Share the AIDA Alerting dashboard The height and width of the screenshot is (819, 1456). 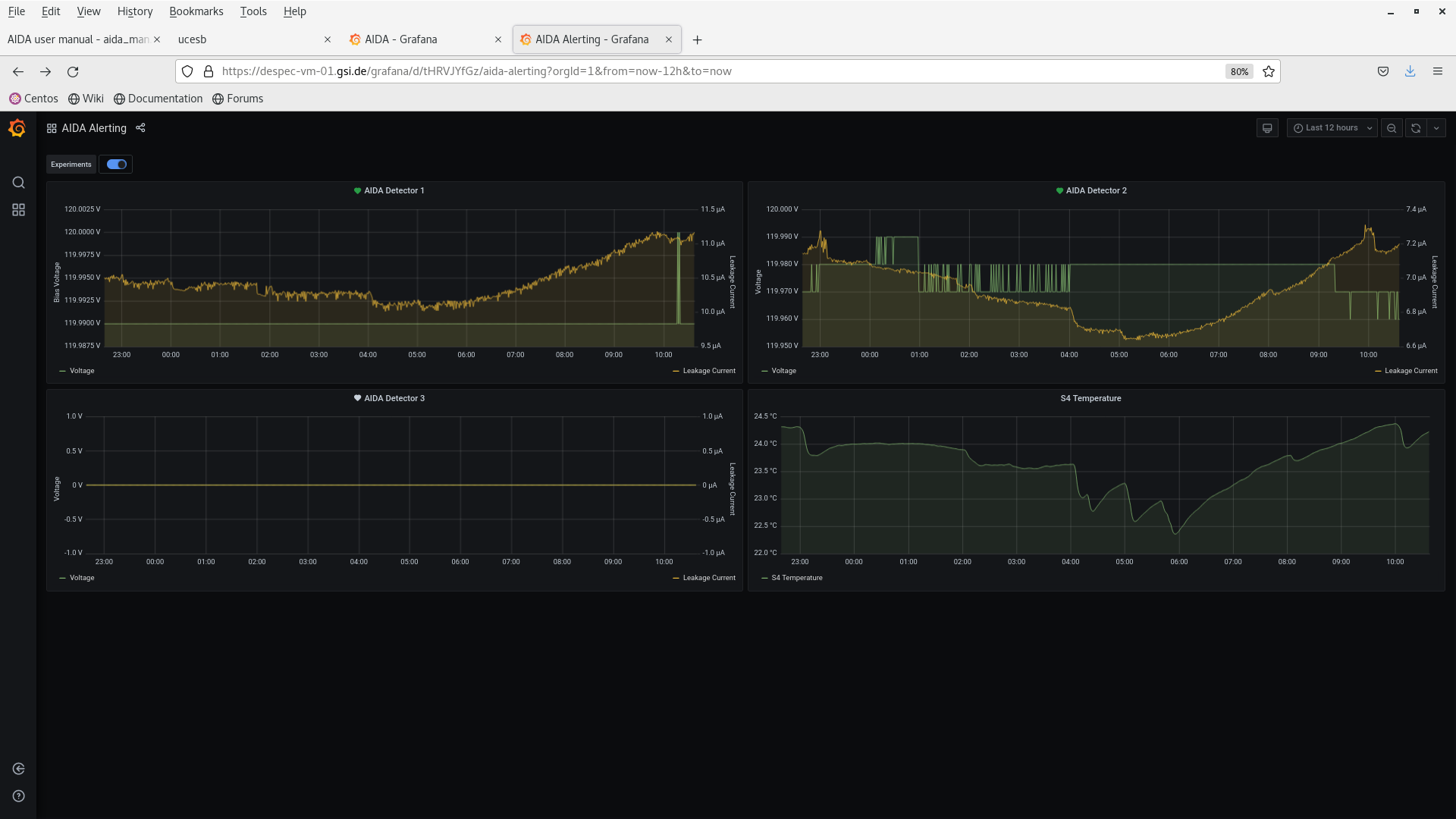tap(141, 128)
